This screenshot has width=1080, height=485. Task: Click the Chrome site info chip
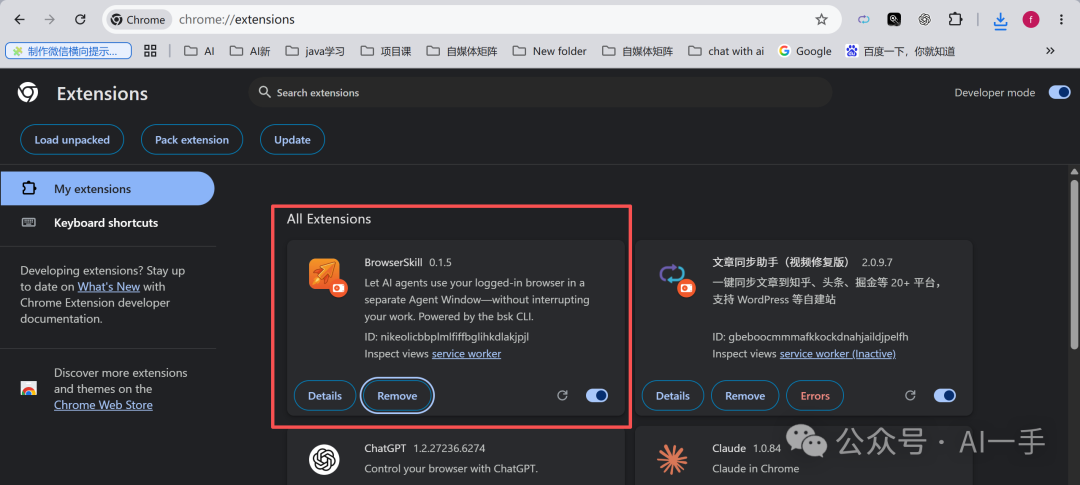(x=138, y=19)
